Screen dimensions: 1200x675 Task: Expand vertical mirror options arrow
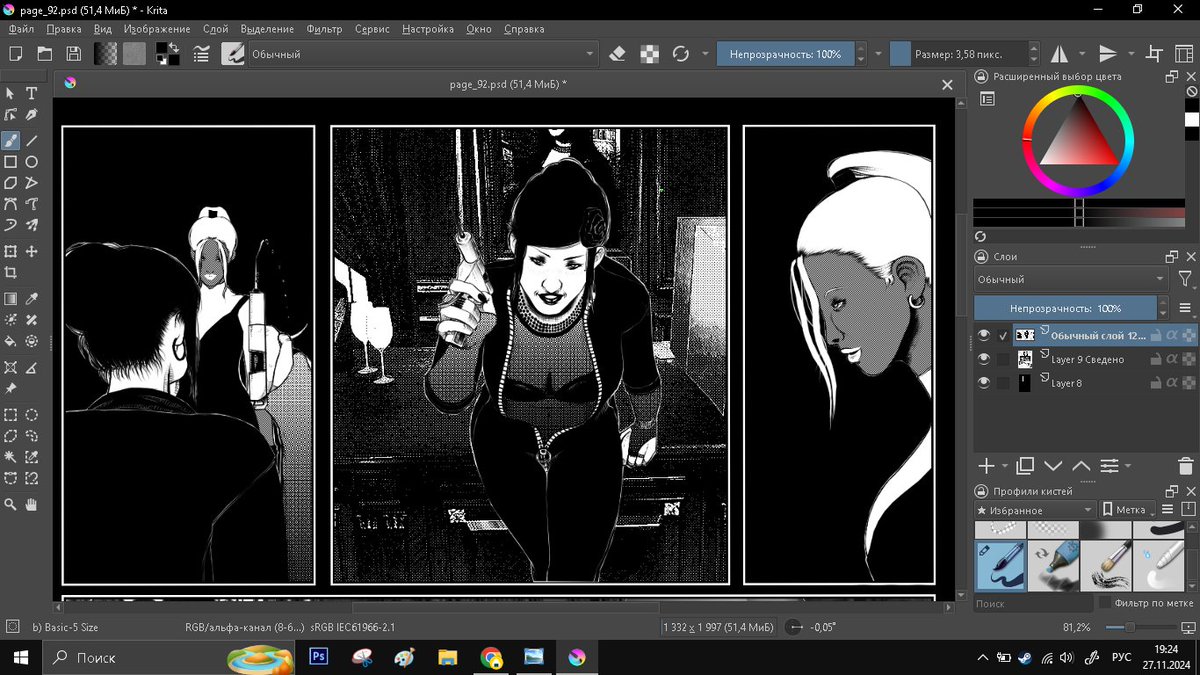tap(1132, 54)
